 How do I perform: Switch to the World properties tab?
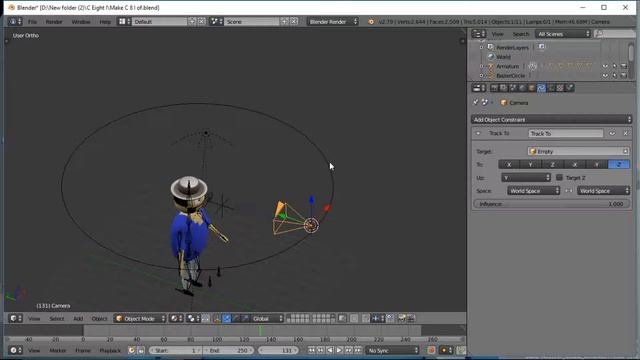tap(522, 88)
